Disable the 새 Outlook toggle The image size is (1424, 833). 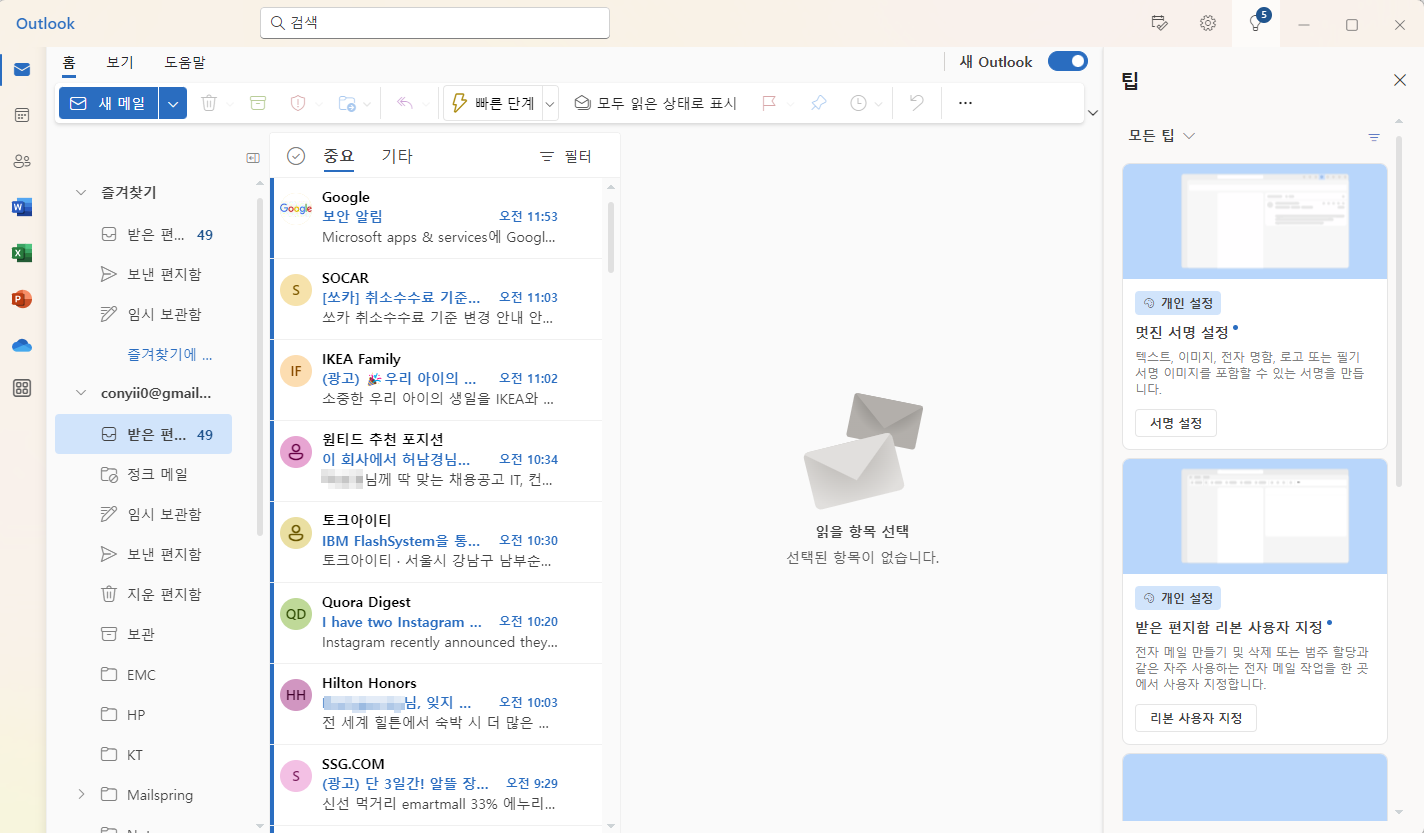click(1067, 61)
